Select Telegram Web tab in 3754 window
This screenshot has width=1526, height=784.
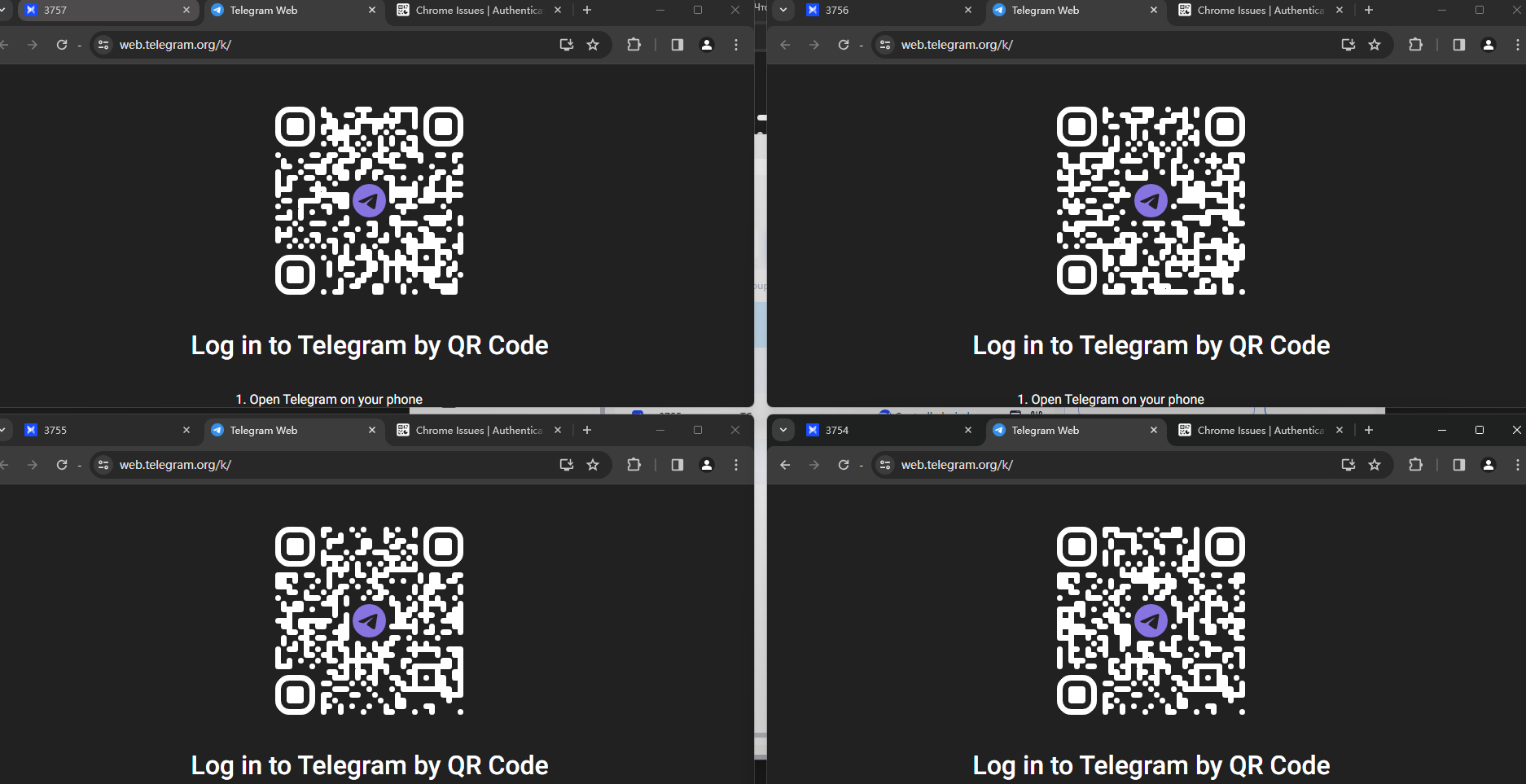click(x=1074, y=431)
